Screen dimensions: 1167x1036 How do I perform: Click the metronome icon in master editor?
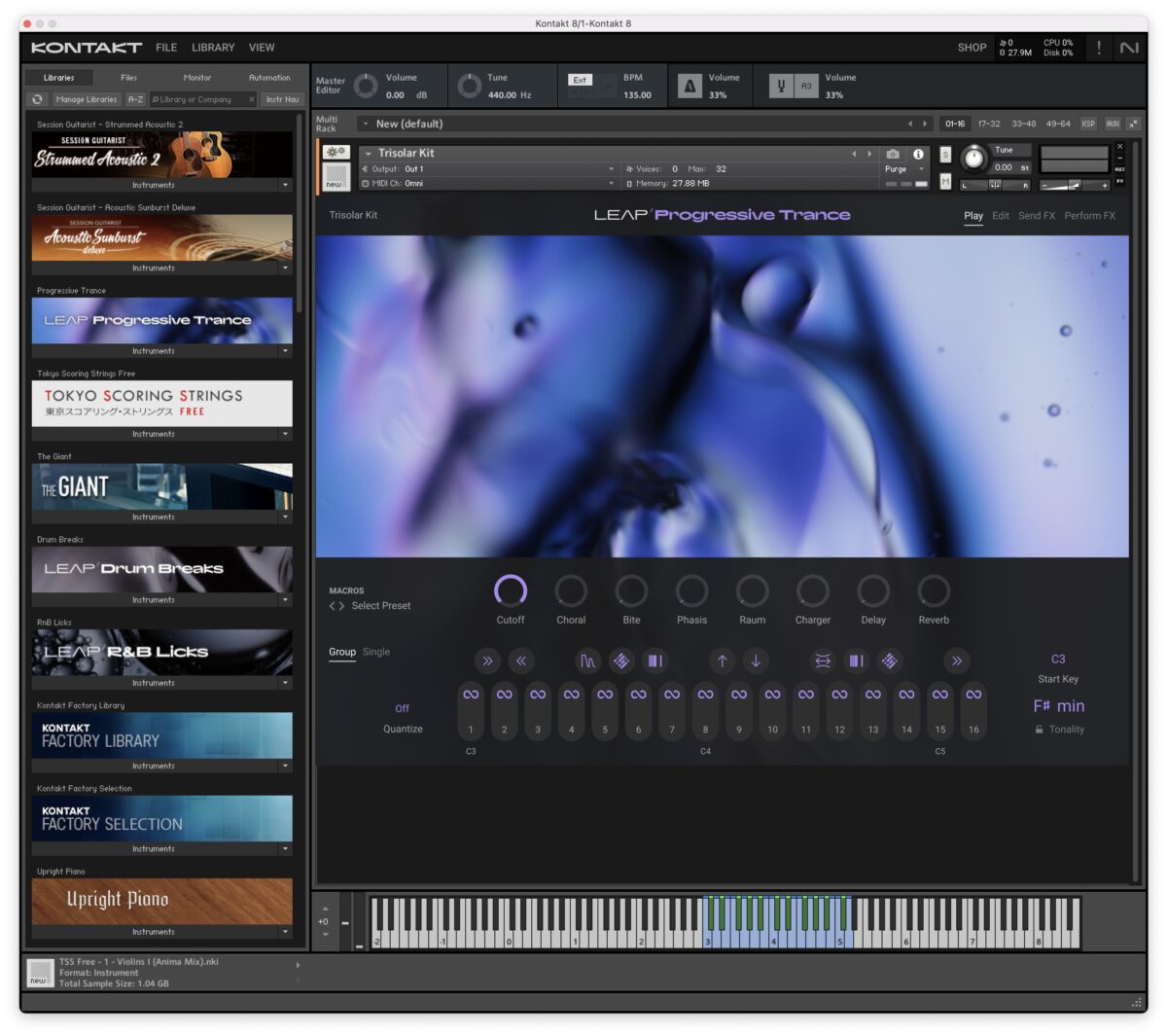coord(690,87)
